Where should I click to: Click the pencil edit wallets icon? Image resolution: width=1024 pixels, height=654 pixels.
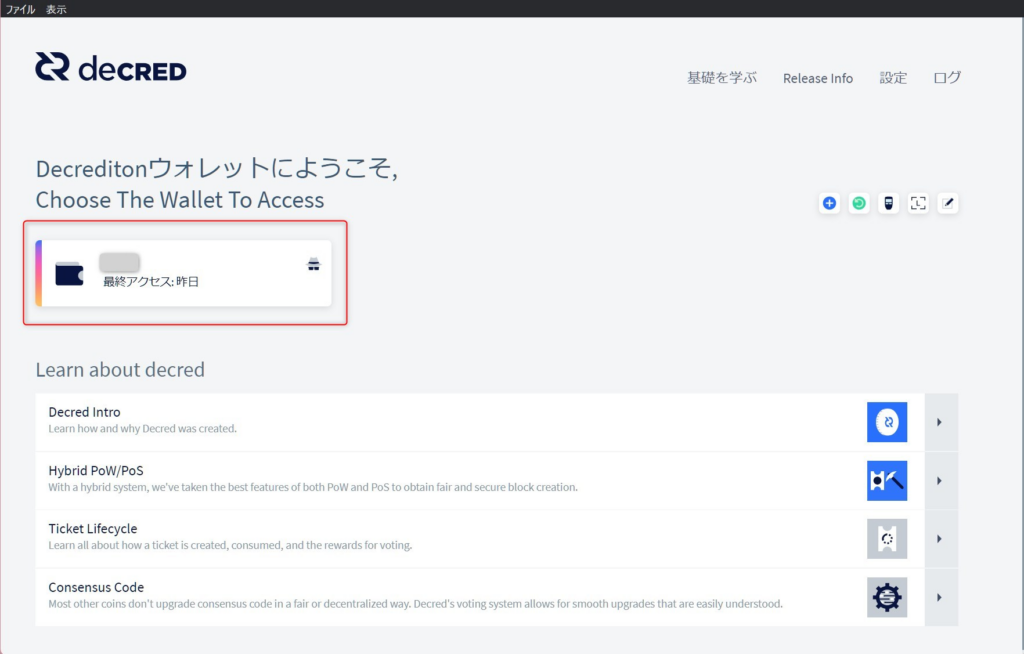tap(948, 203)
